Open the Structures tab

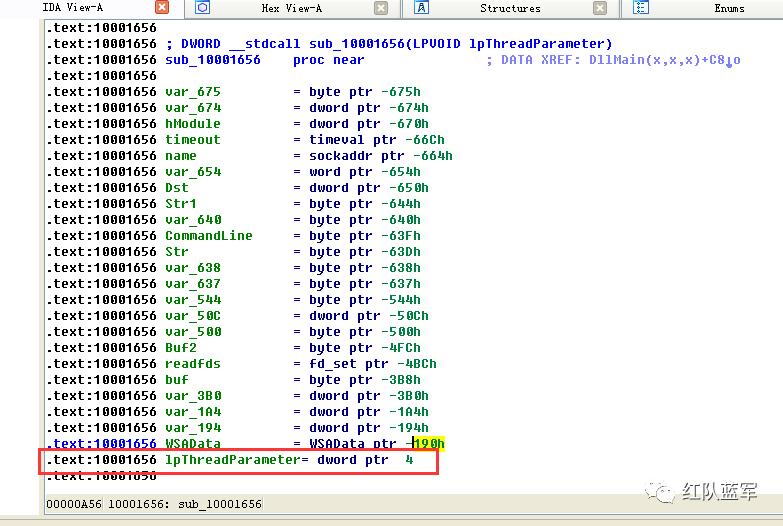(x=510, y=8)
